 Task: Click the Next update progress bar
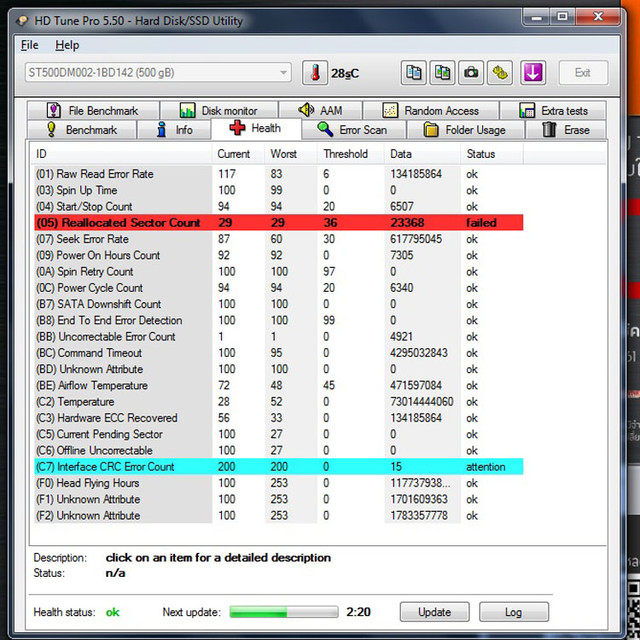284,611
